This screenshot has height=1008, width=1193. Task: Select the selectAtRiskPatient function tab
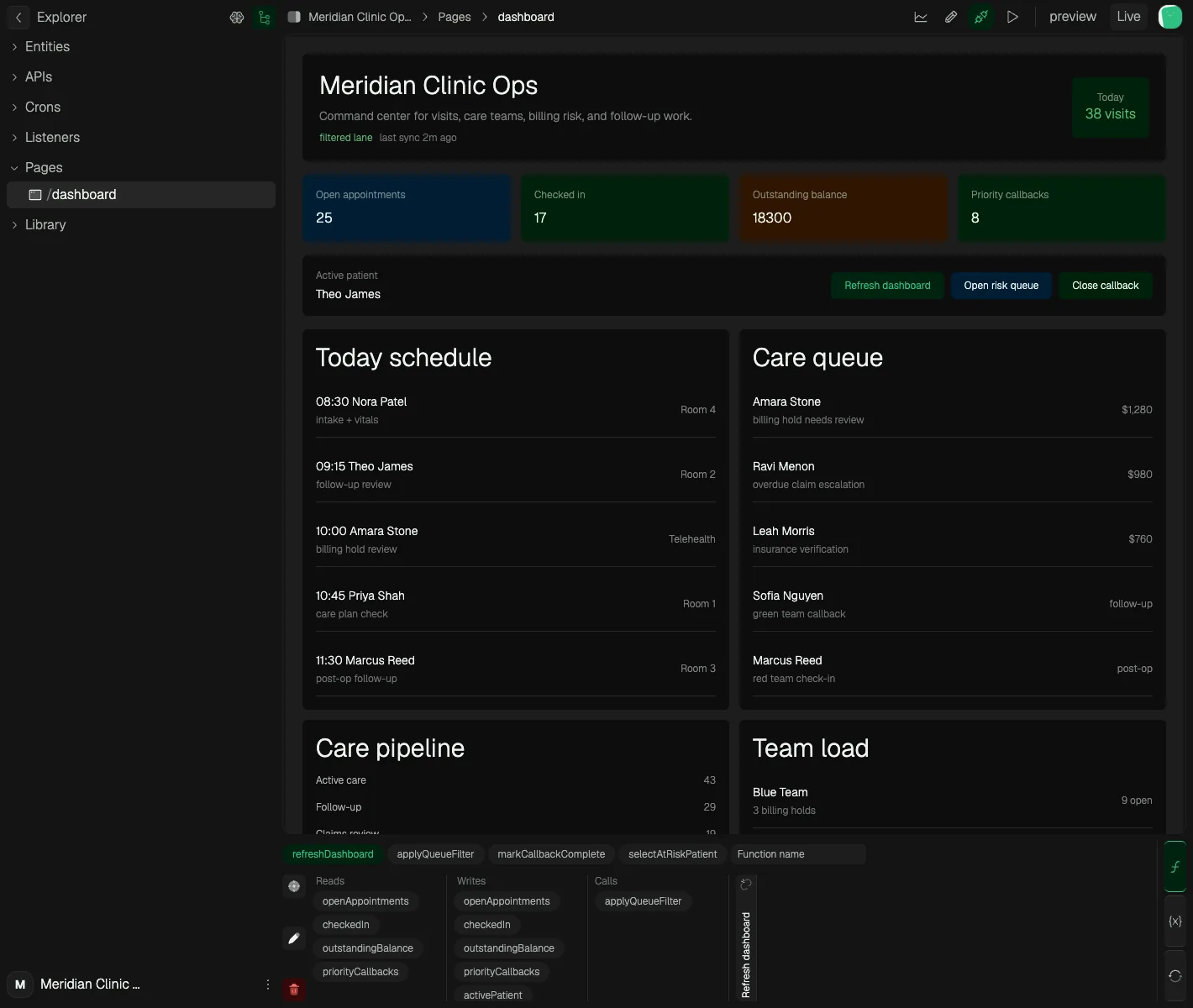click(x=673, y=854)
